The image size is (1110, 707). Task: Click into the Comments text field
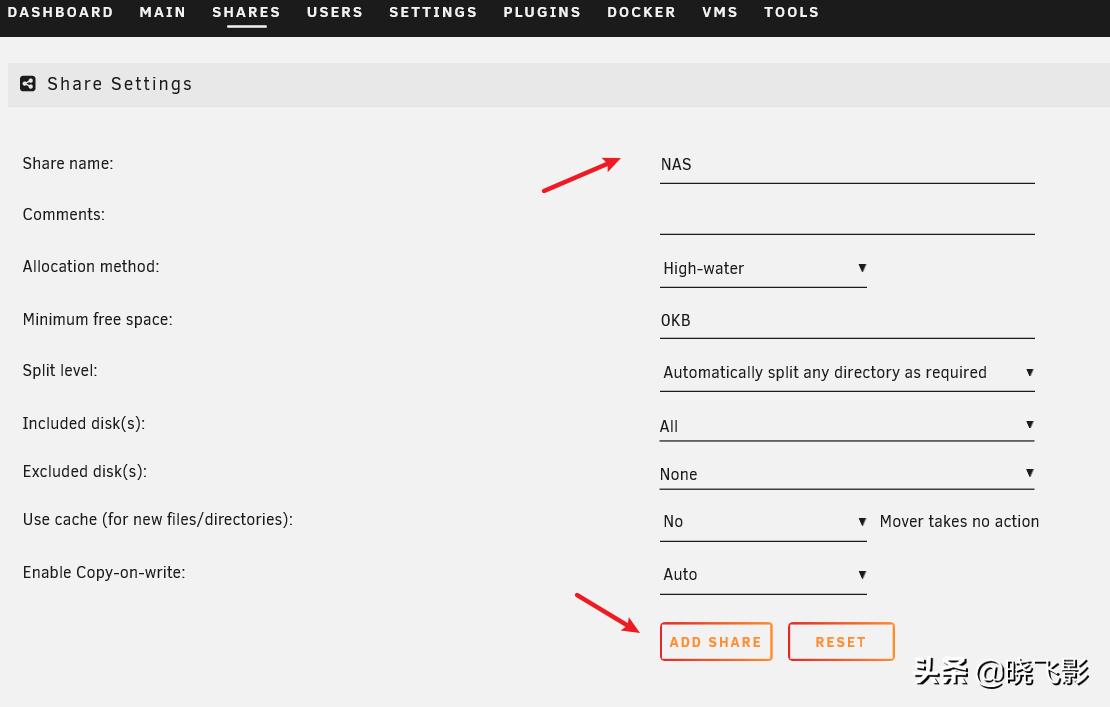tap(847, 217)
